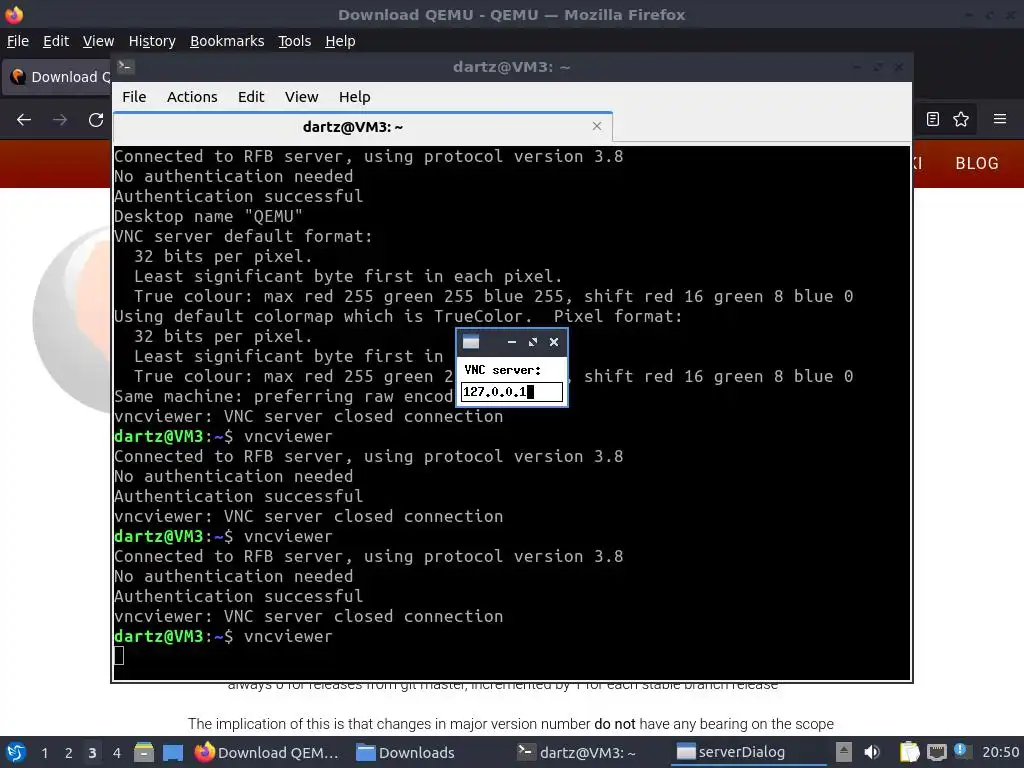
Task: Click the Firefox back arrow button
Action: (24, 120)
